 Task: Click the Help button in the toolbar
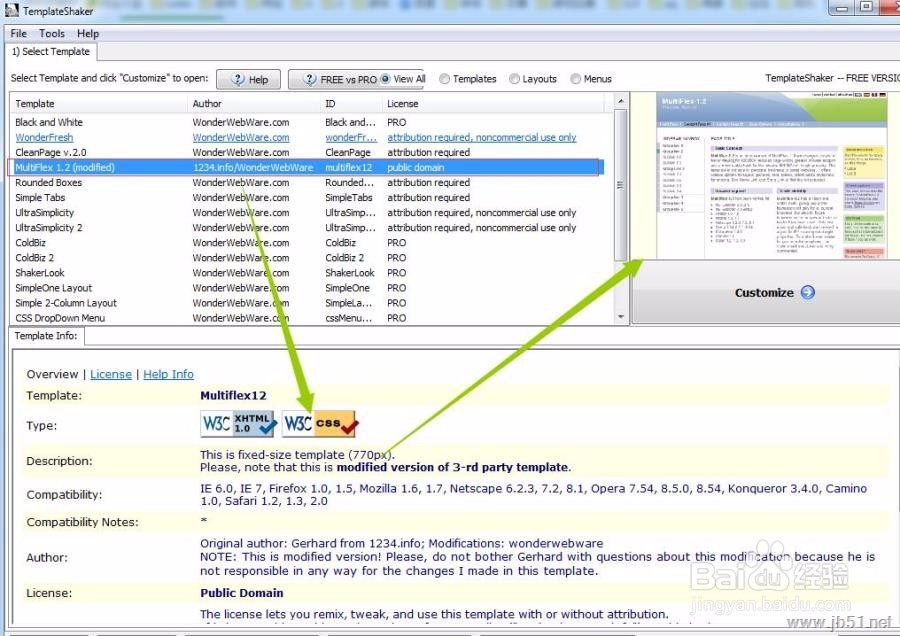(x=249, y=80)
